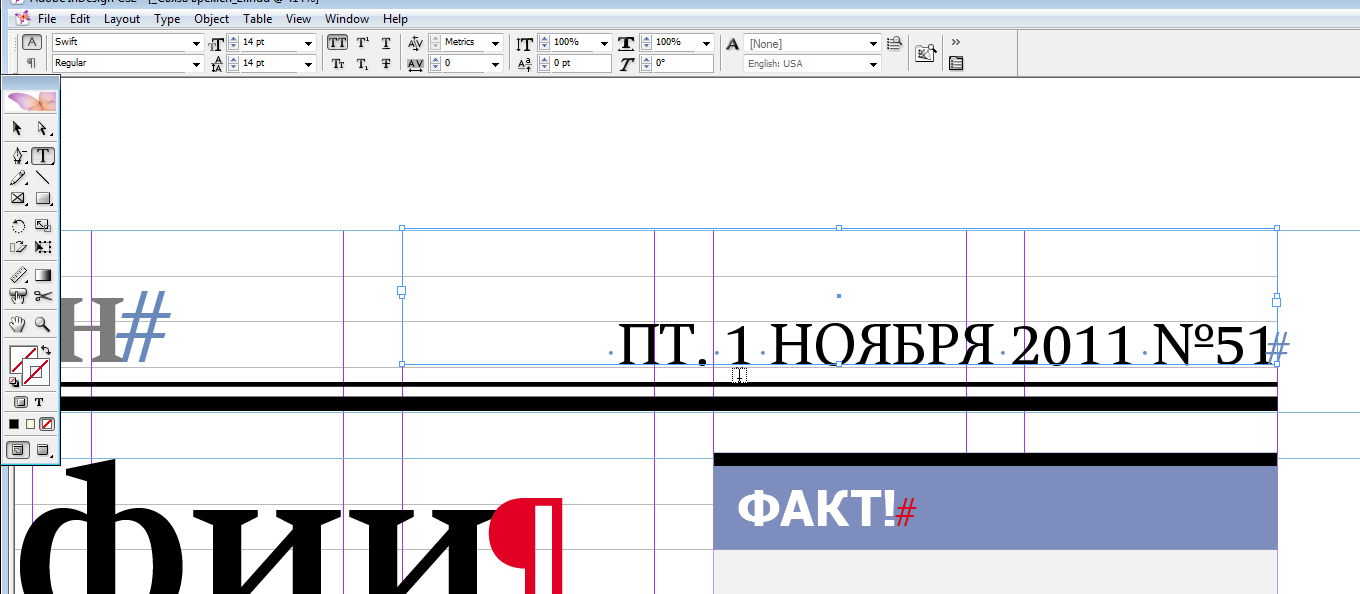Image resolution: width=1360 pixels, height=594 pixels.
Task: Open the Metrics kerning dropdown
Action: [495, 43]
